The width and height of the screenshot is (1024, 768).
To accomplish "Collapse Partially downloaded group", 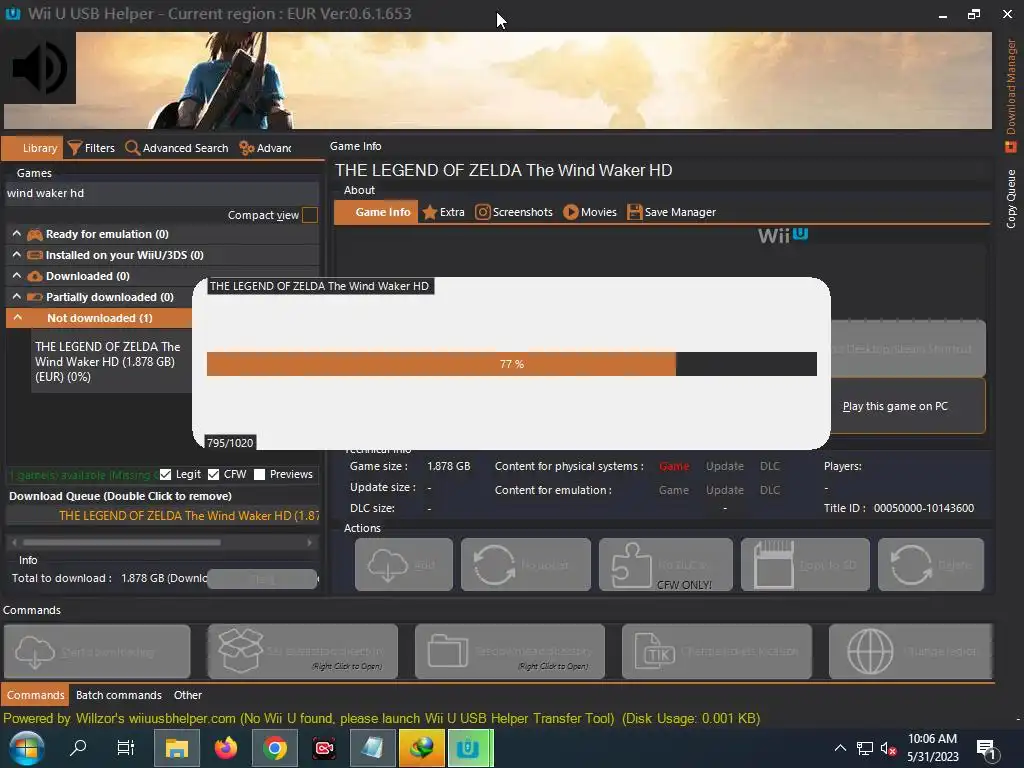I will [17, 296].
